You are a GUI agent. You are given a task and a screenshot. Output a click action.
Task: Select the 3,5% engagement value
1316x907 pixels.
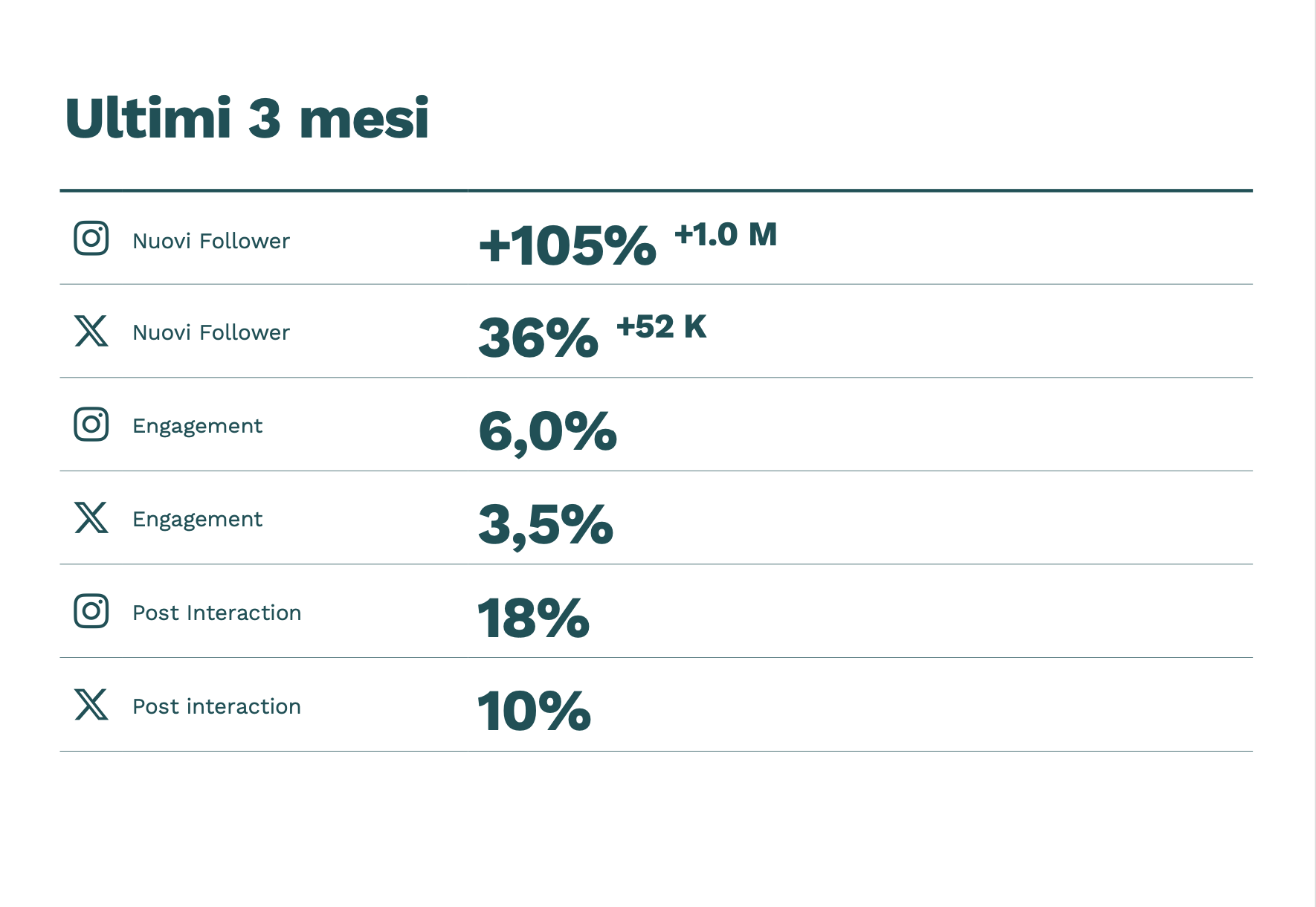(x=546, y=525)
